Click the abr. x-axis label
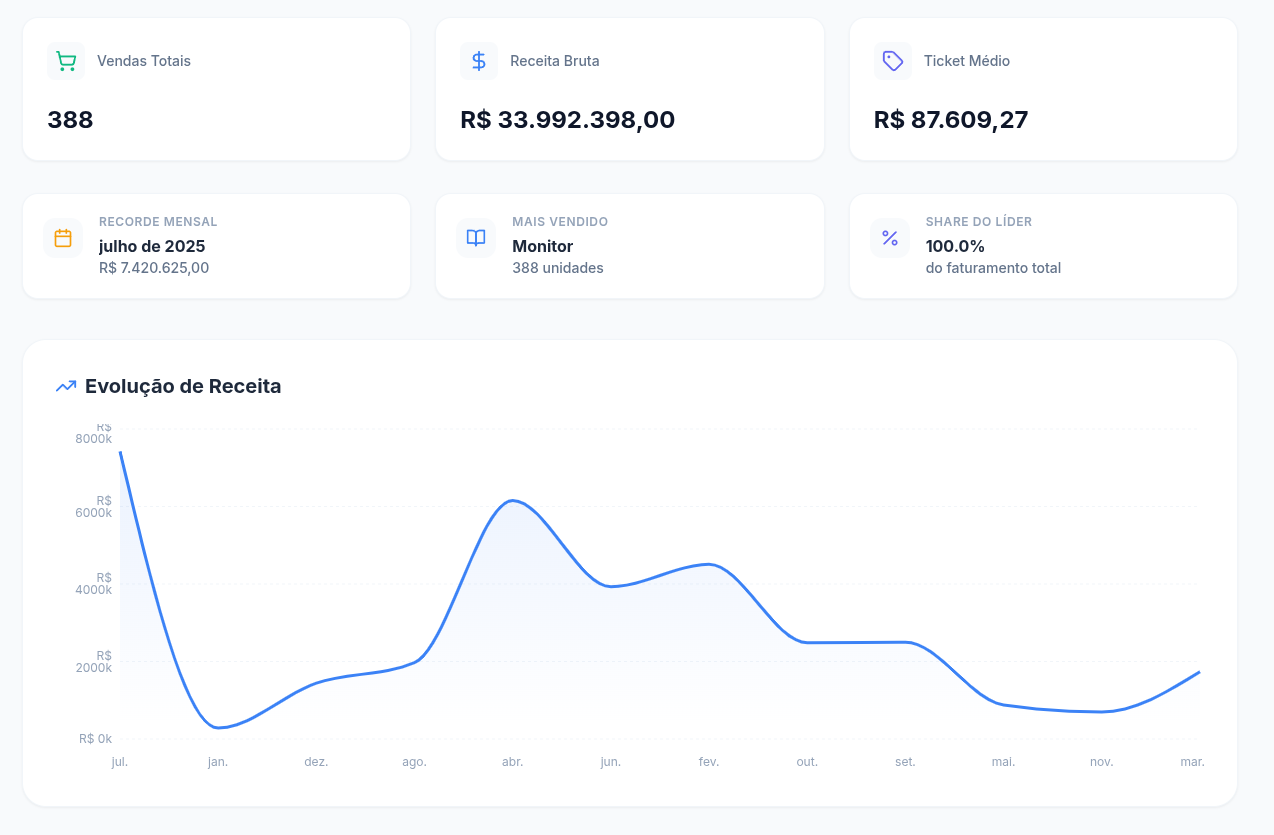 (512, 762)
